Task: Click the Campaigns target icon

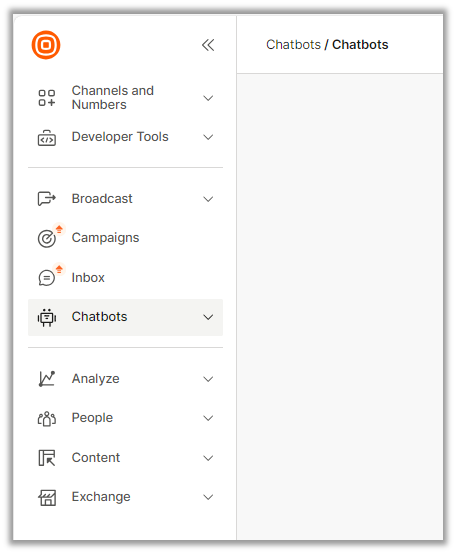Action: (47, 239)
